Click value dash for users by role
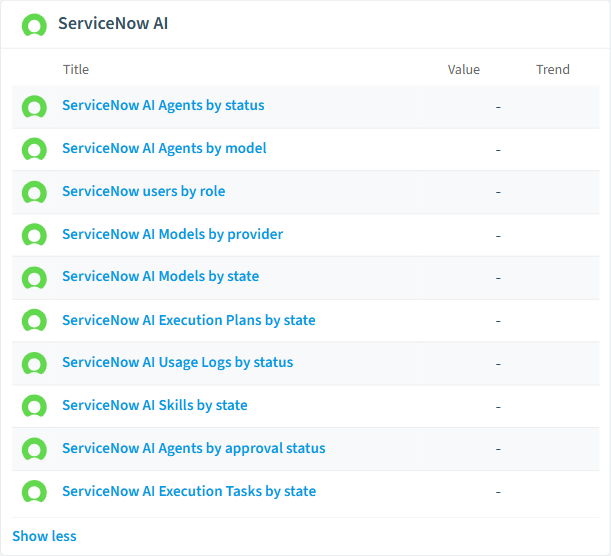 [x=498, y=192]
